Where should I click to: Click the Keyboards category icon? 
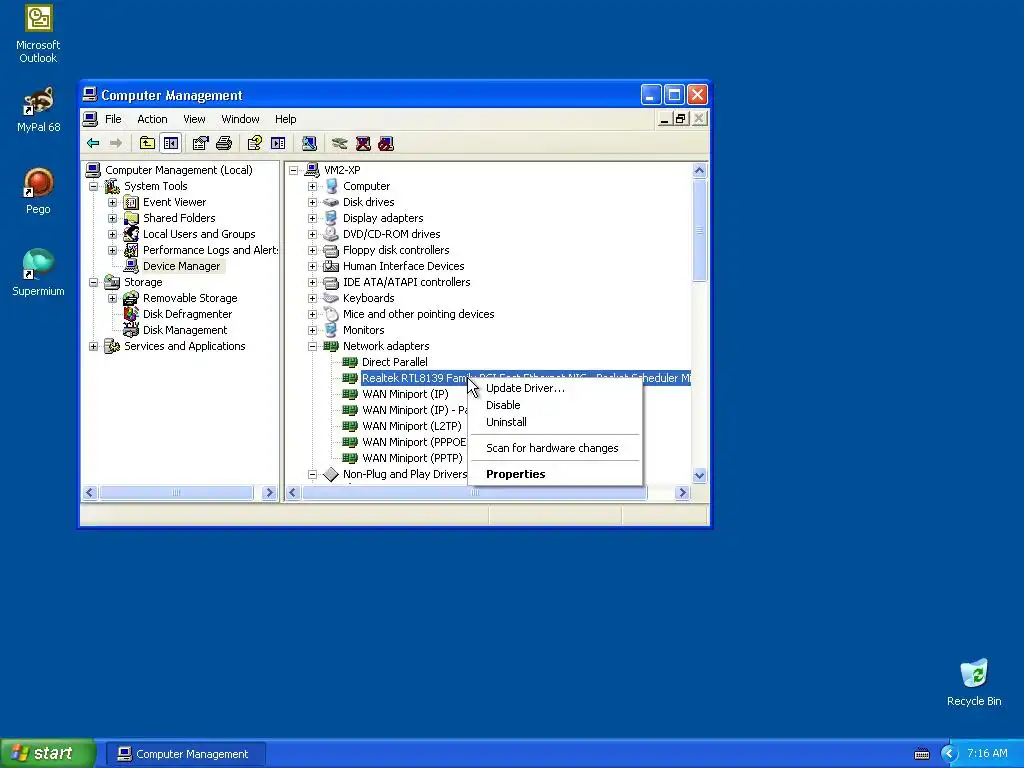pos(331,298)
